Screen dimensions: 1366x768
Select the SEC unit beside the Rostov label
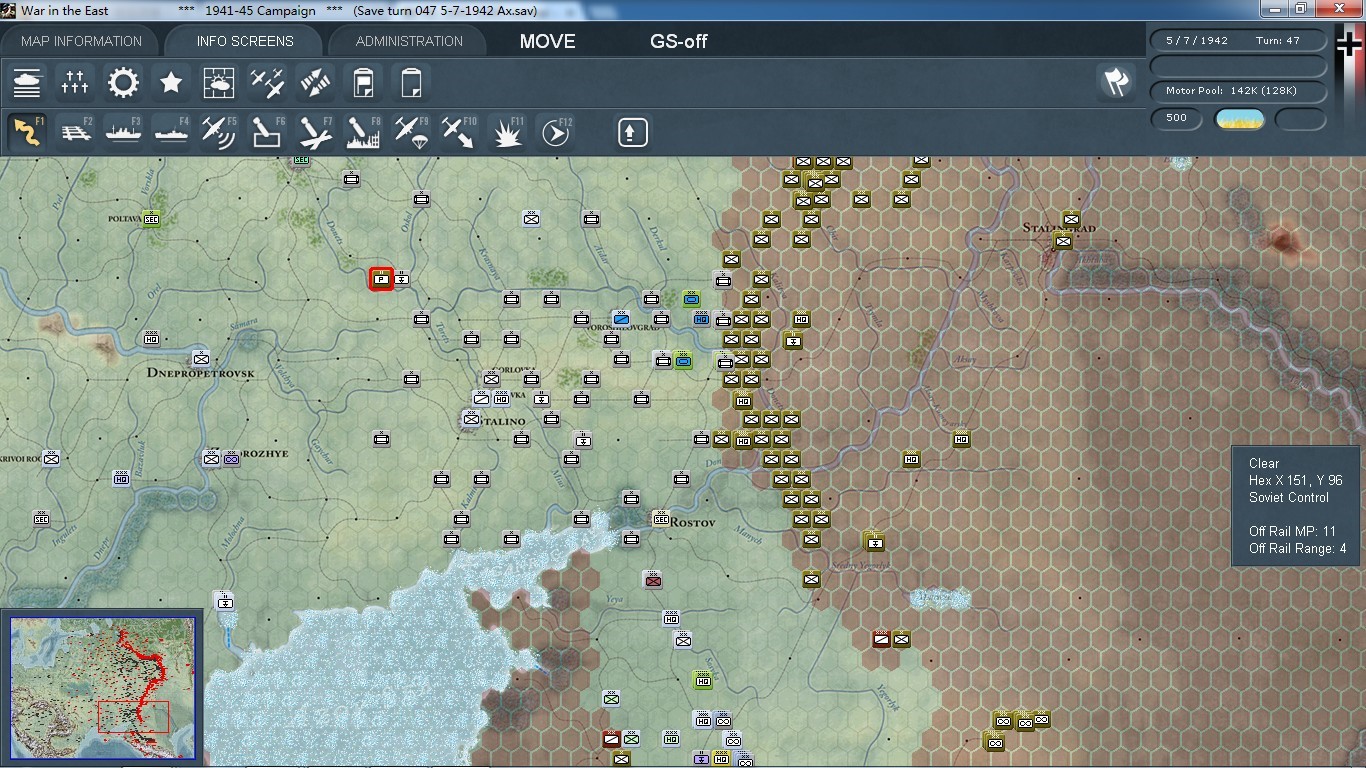[661, 518]
